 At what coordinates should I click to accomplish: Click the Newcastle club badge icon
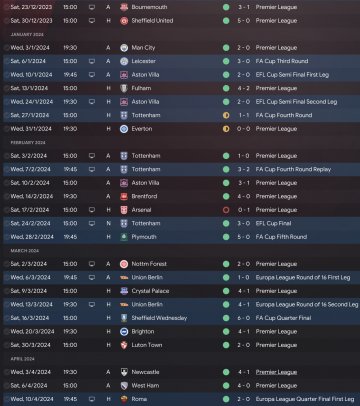tap(124, 372)
